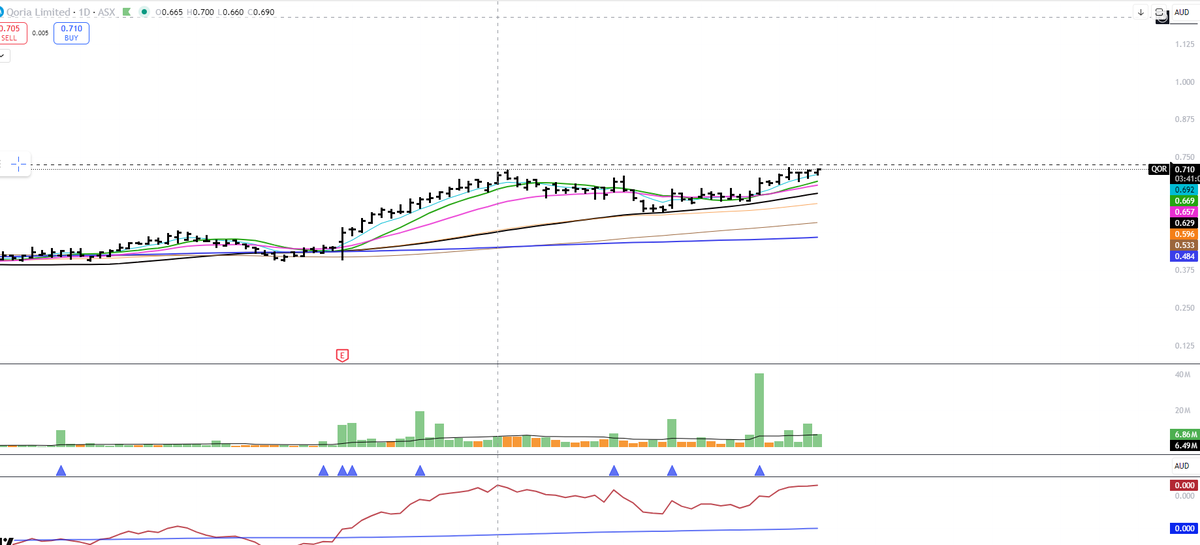This screenshot has width=1200, height=545.
Task: Click the green 6.86M volume label
Action: (x=1183, y=435)
